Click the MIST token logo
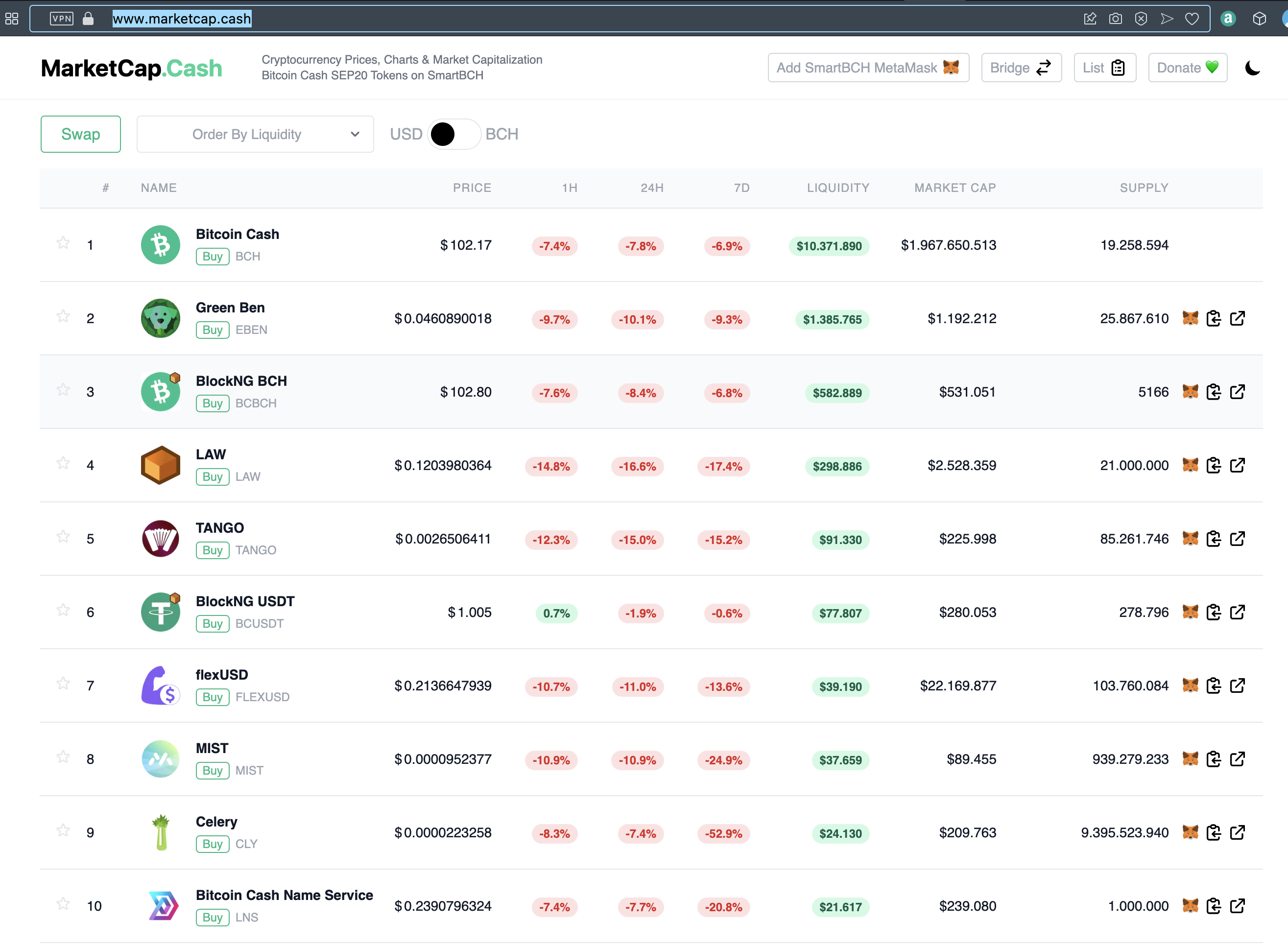The width and height of the screenshot is (1288, 945). (160, 759)
